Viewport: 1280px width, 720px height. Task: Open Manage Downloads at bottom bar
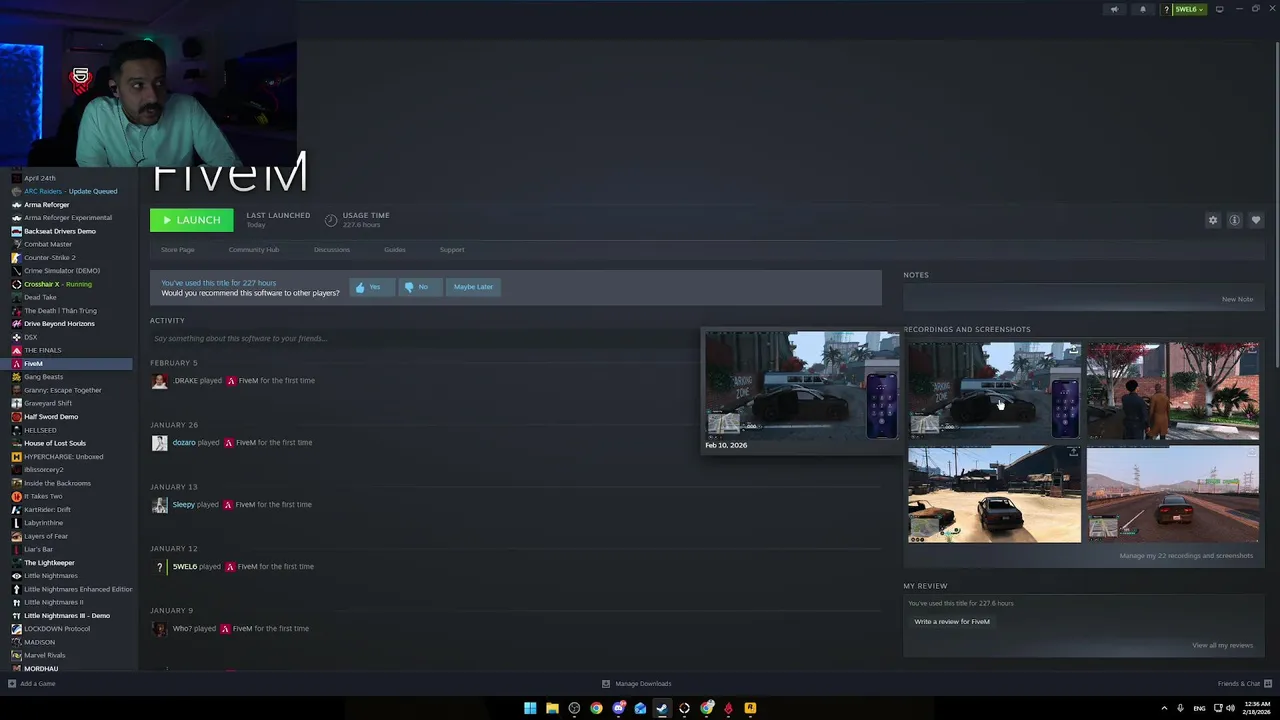click(637, 684)
